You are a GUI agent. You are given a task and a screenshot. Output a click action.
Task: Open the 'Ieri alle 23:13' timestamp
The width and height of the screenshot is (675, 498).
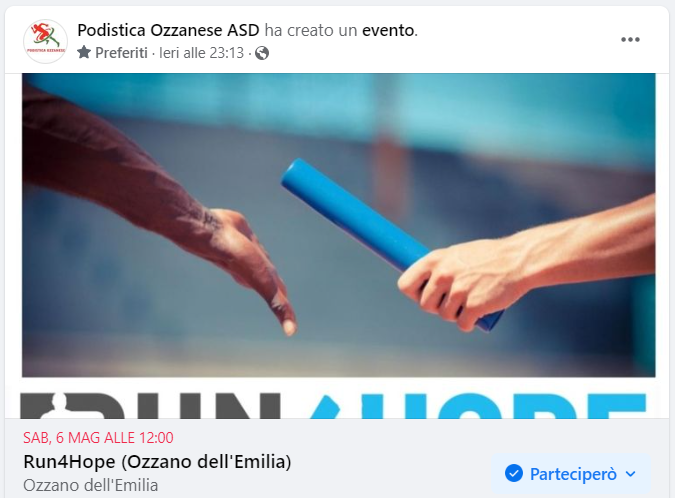point(201,53)
